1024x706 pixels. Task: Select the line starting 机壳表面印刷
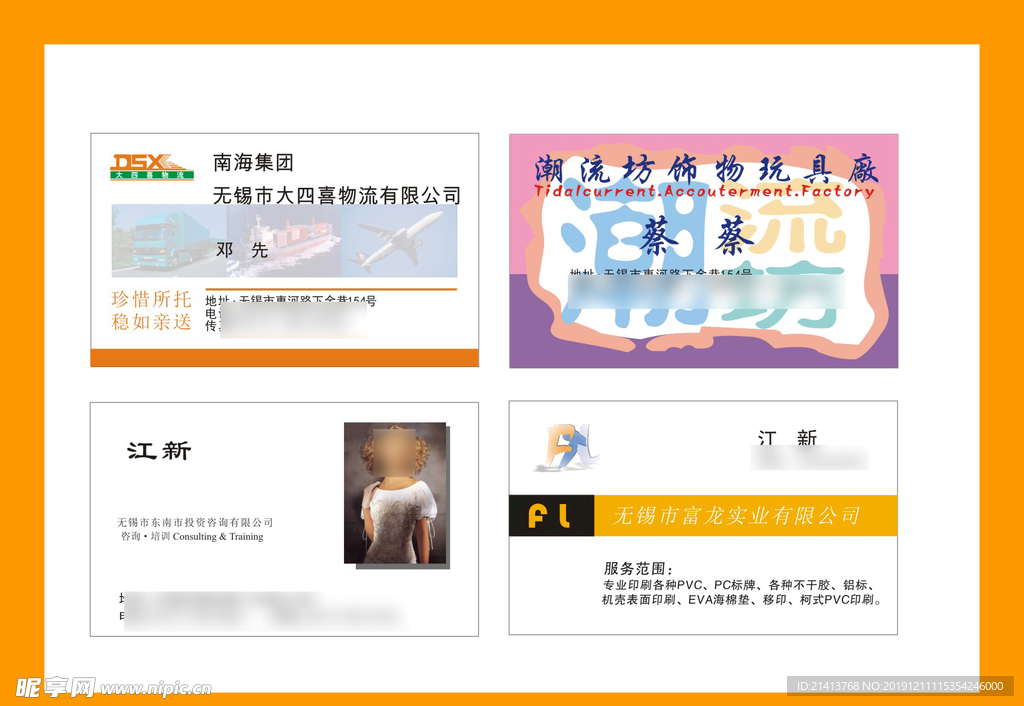[741, 600]
